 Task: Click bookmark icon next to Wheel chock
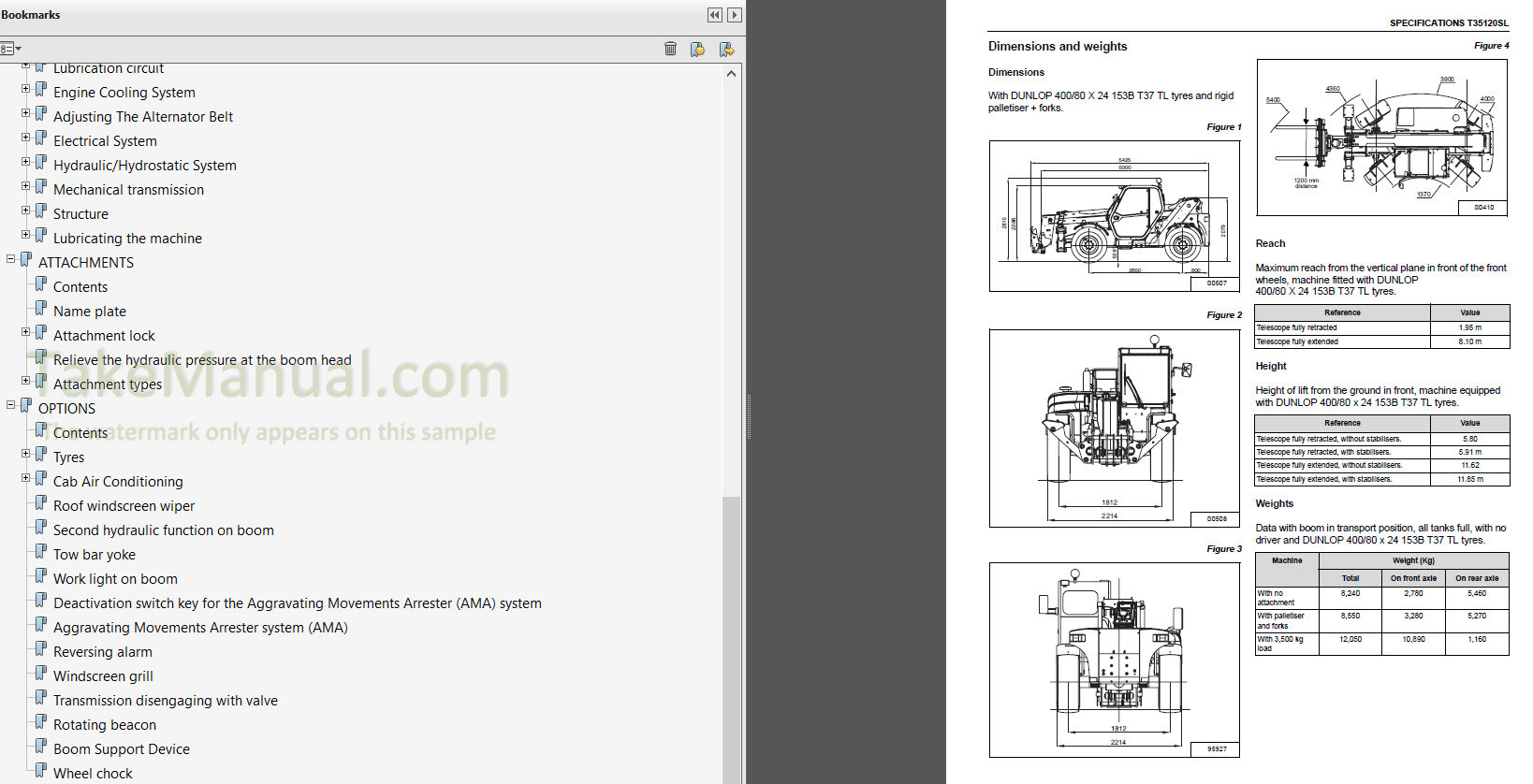pyautogui.click(x=41, y=772)
